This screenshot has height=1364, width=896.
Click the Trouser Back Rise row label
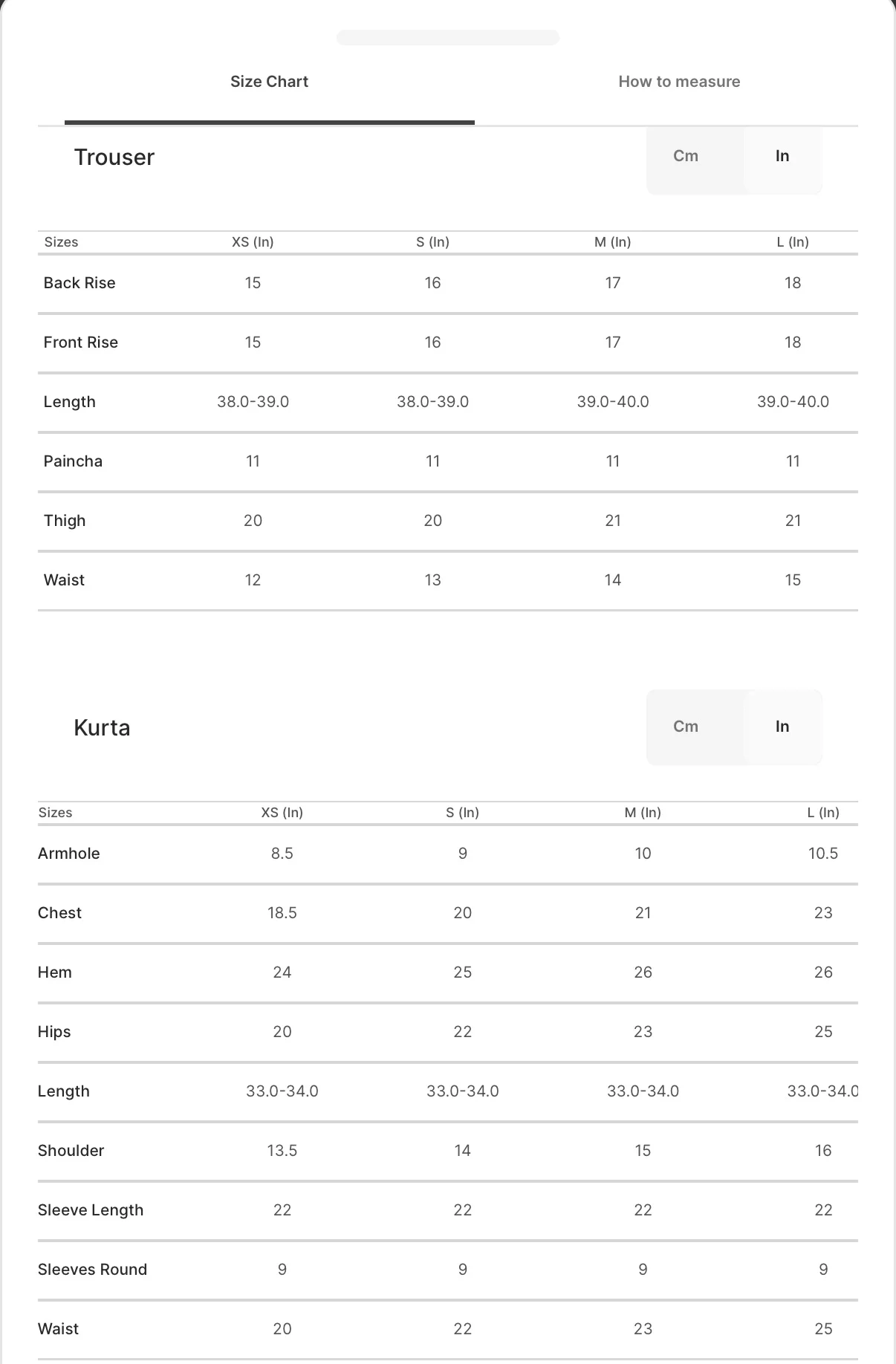(x=79, y=283)
